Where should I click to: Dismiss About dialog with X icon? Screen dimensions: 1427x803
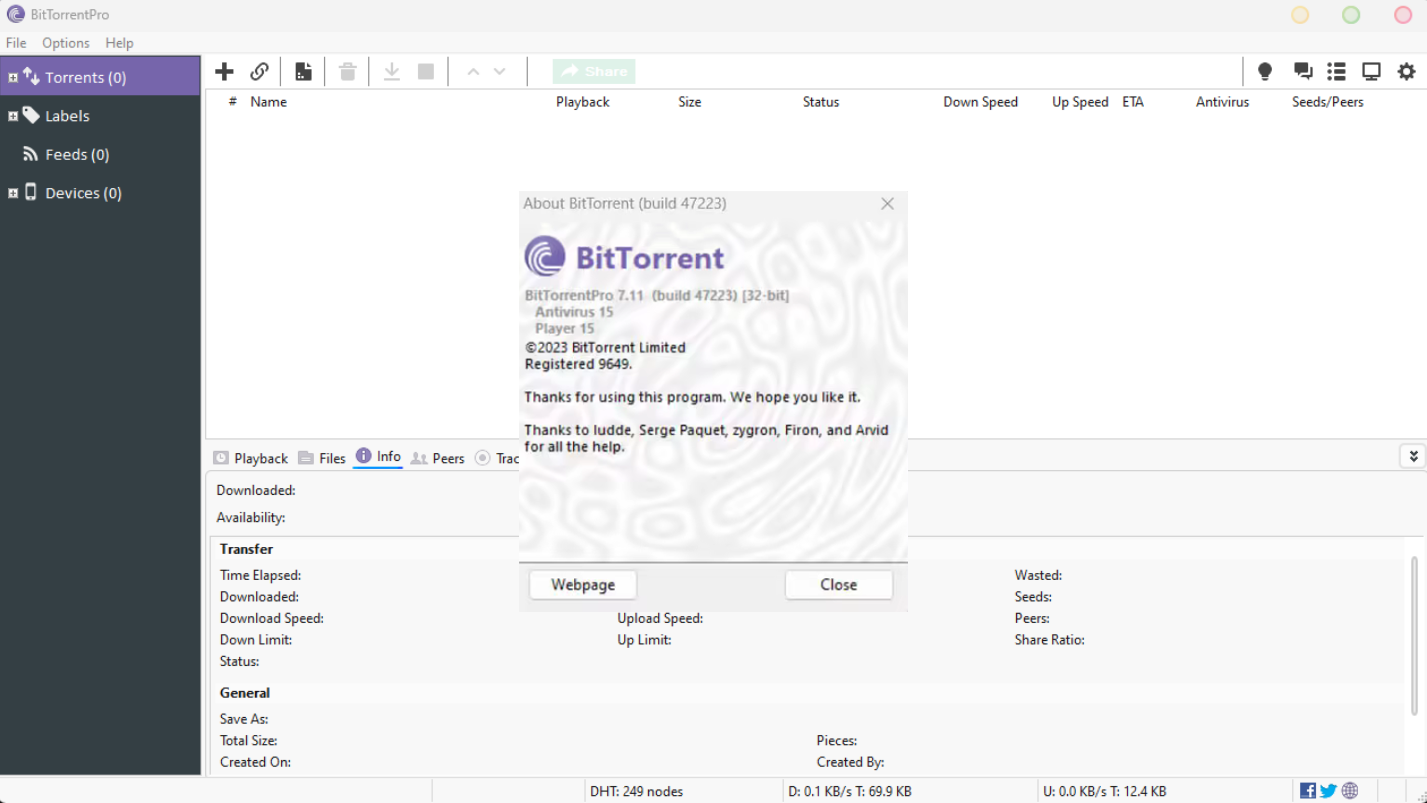(887, 203)
